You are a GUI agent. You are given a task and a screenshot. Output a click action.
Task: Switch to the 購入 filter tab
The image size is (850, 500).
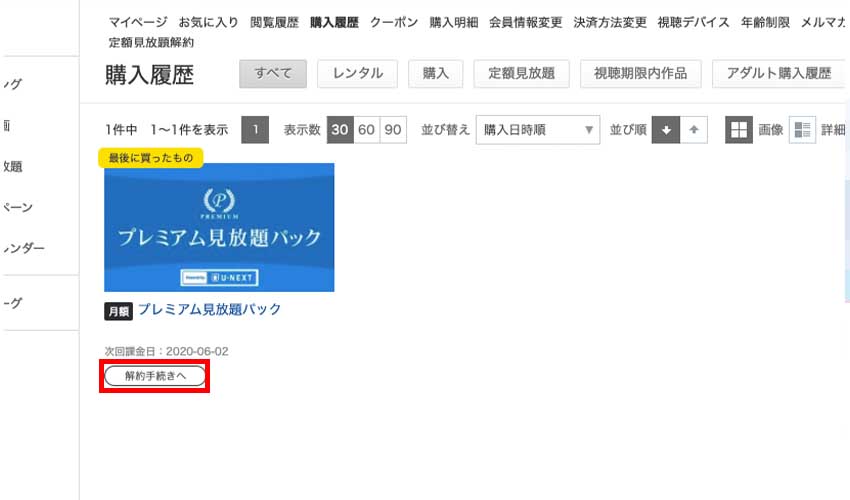(435, 73)
